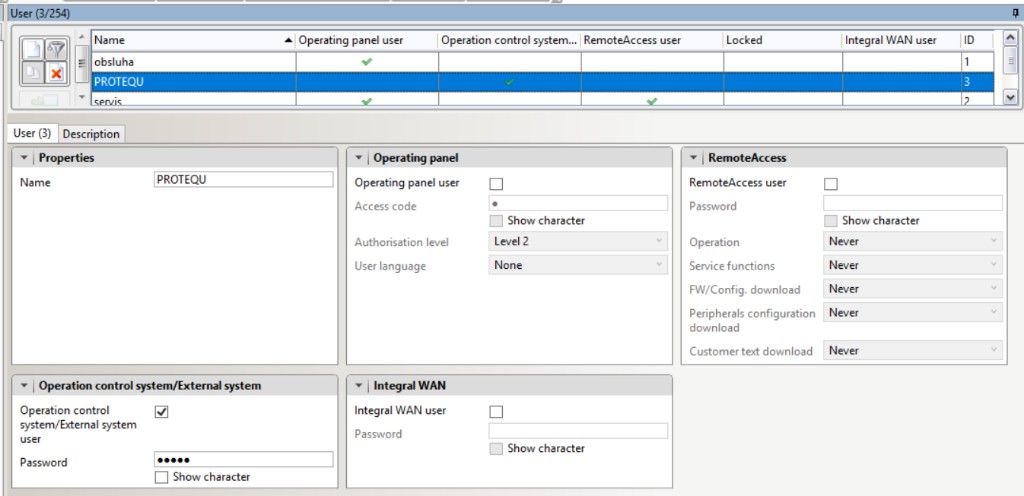The width and height of the screenshot is (1024, 496).
Task: Click ID cell 1 of obsluha
Action: click(977, 62)
